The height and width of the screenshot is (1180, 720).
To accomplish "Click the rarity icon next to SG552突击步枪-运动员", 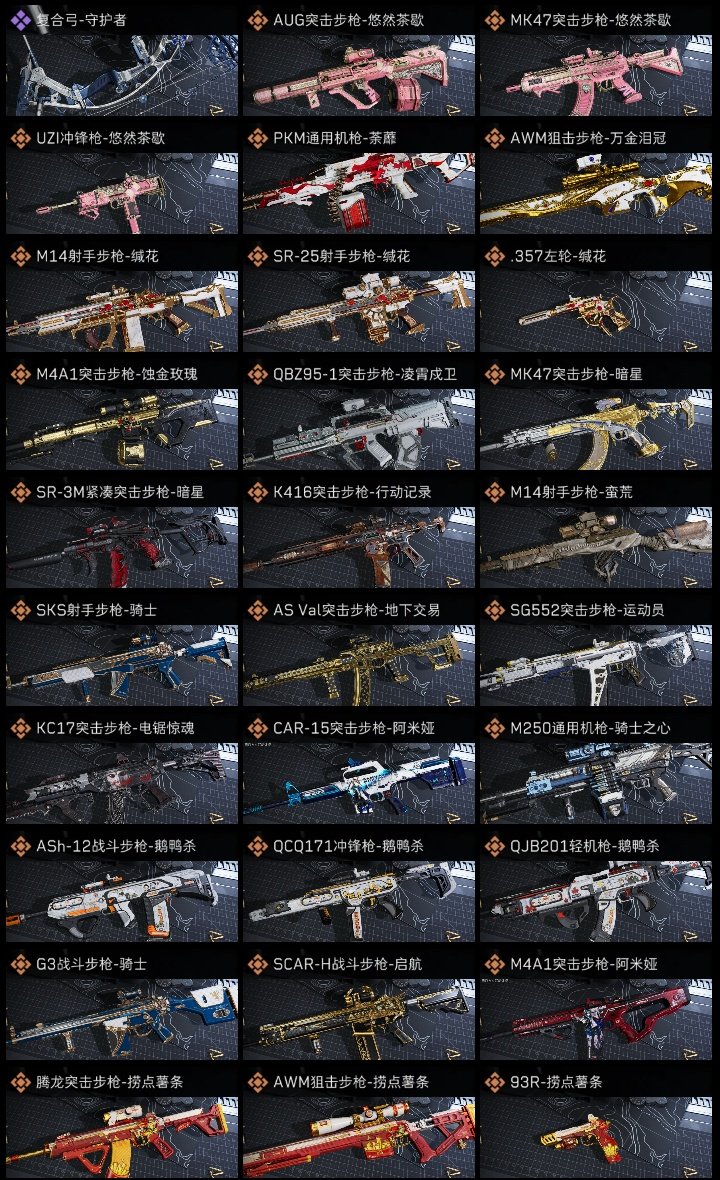I will pos(494,610).
